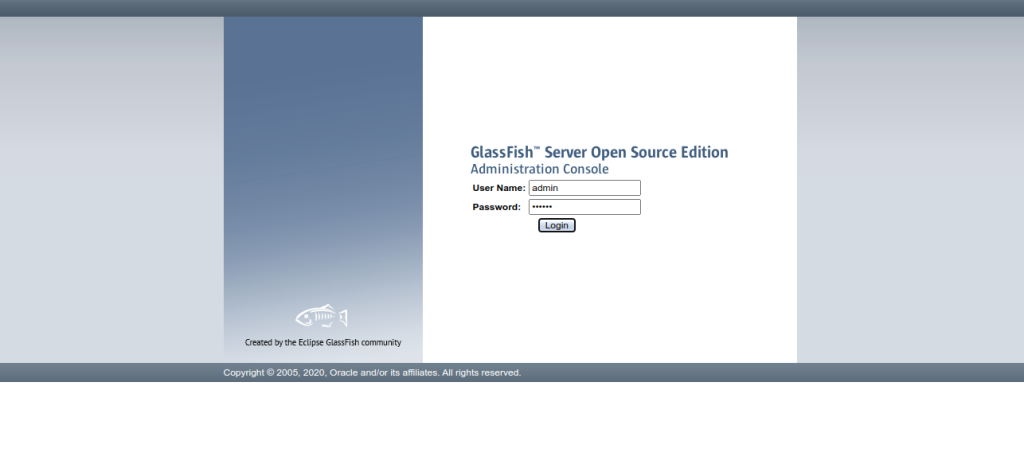1024x464 pixels.
Task: Focus the Password input field
Action: (x=584, y=207)
